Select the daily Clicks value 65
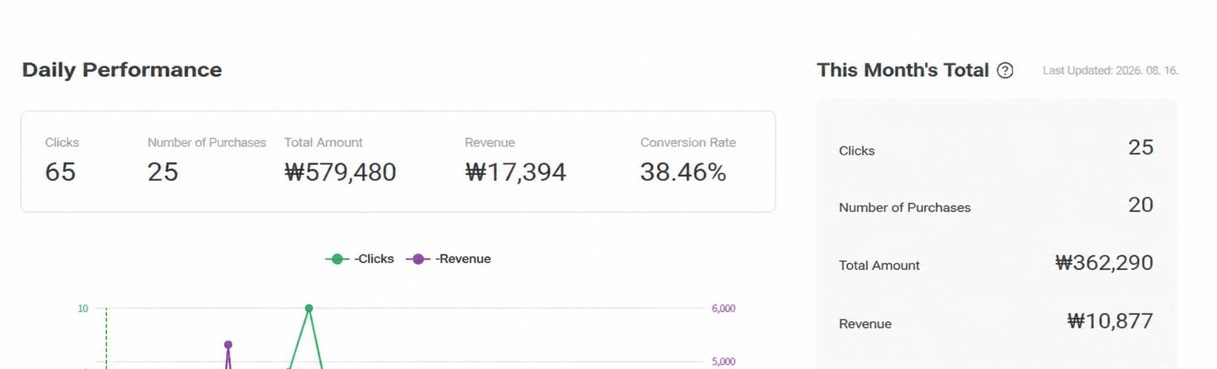Viewport: 1217px width, 369px height. pos(60,172)
